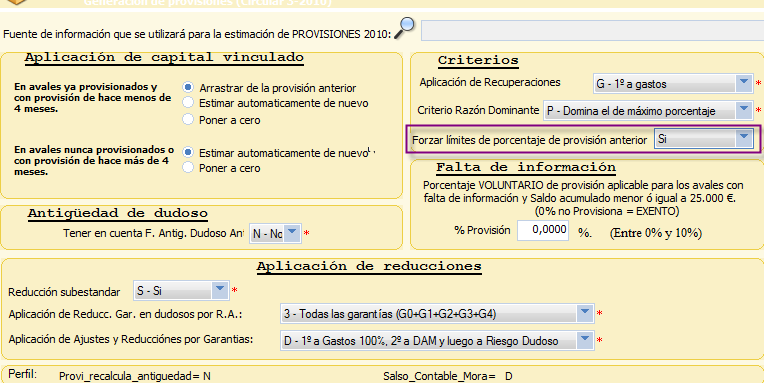Viewport: 764px width, 383px height.
Task: Click the 'Falta de información' heading
Action: [526, 167]
